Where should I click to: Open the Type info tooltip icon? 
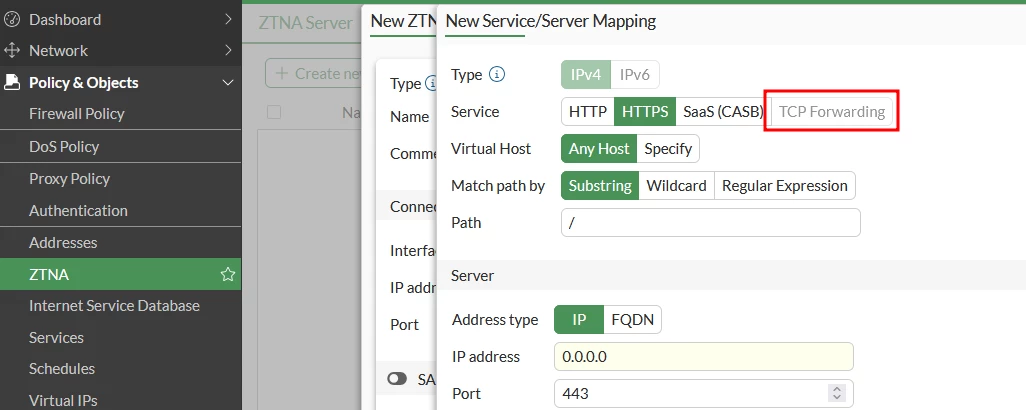[x=497, y=75]
